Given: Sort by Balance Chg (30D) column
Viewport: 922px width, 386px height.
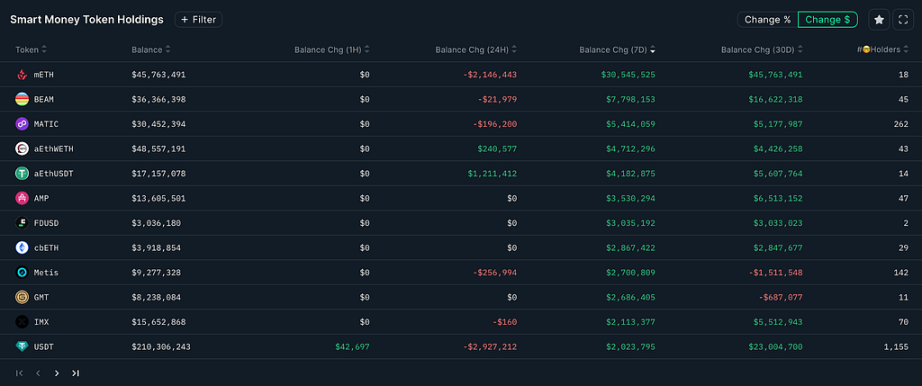Looking at the screenshot, I should pyautogui.click(x=761, y=50).
